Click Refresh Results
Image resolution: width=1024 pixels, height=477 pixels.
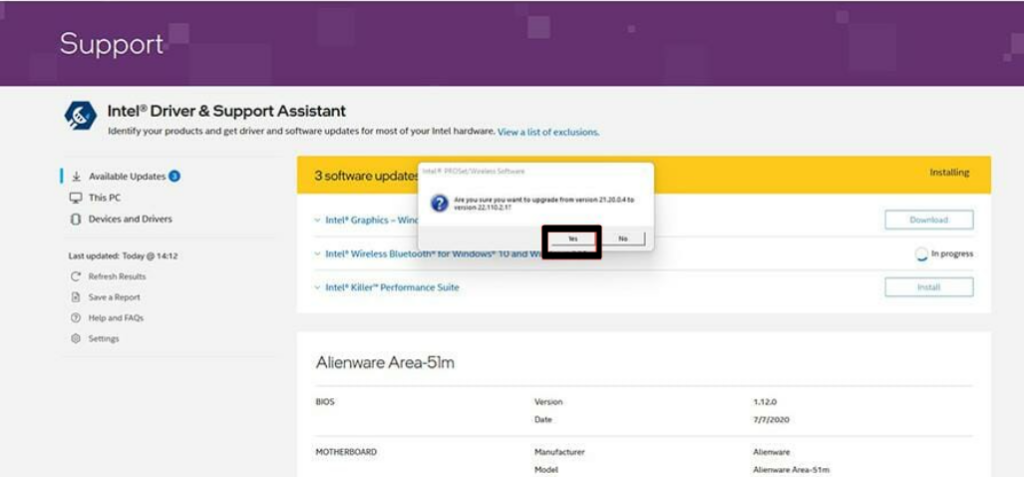pos(118,276)
